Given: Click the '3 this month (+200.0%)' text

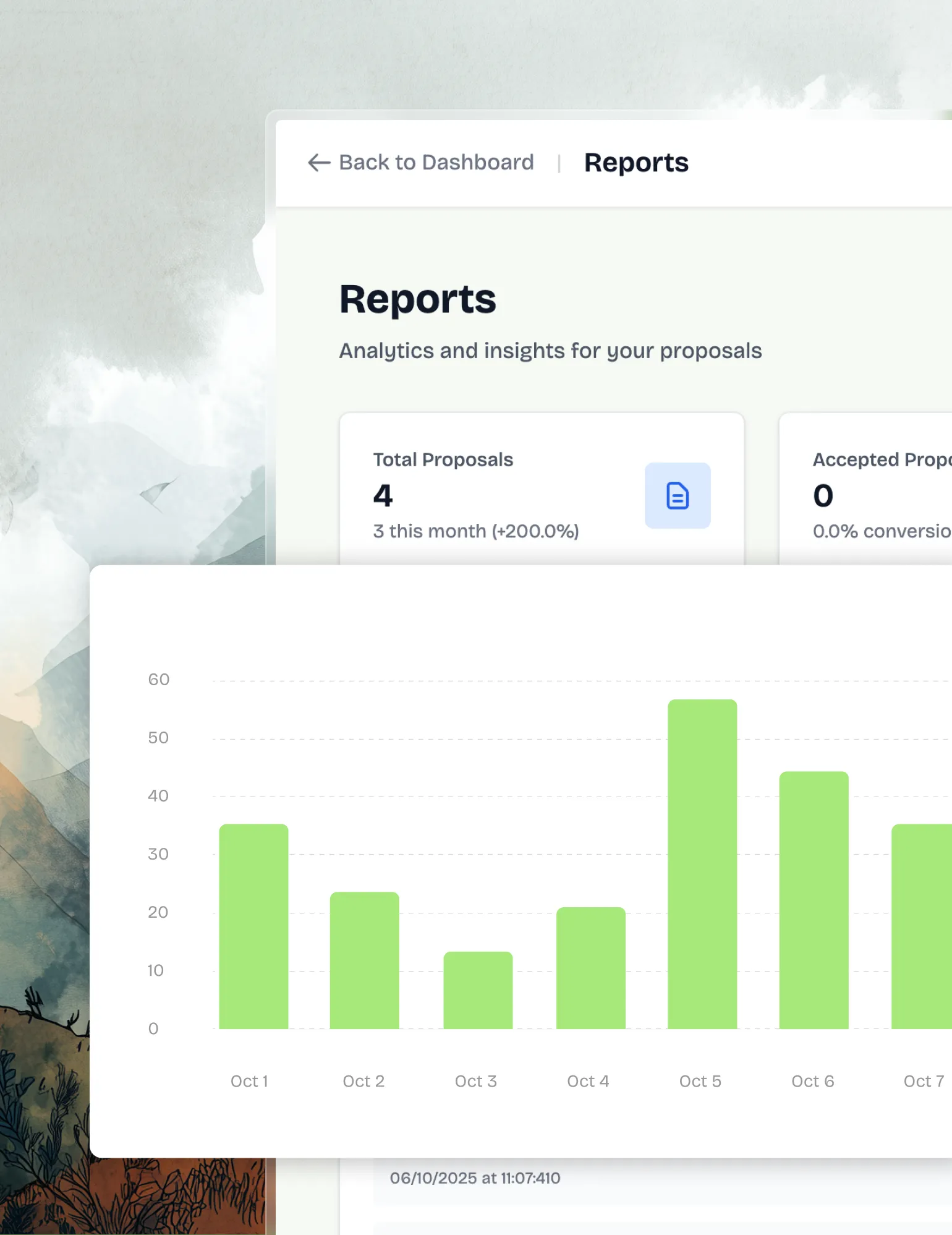Looking at the screenshot, I should (x=475, y=531).
